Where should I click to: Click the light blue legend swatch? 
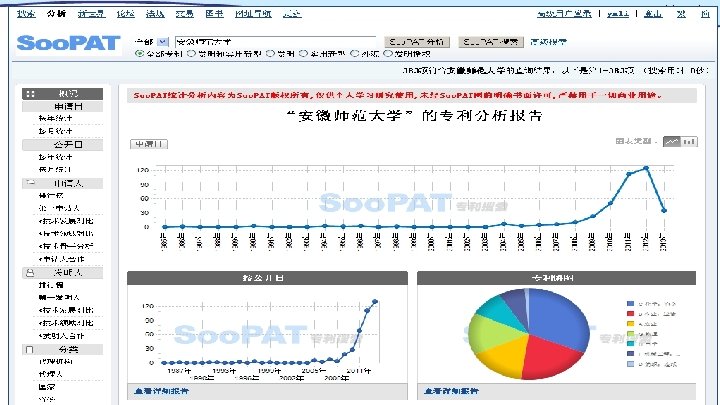pos(630,364)
